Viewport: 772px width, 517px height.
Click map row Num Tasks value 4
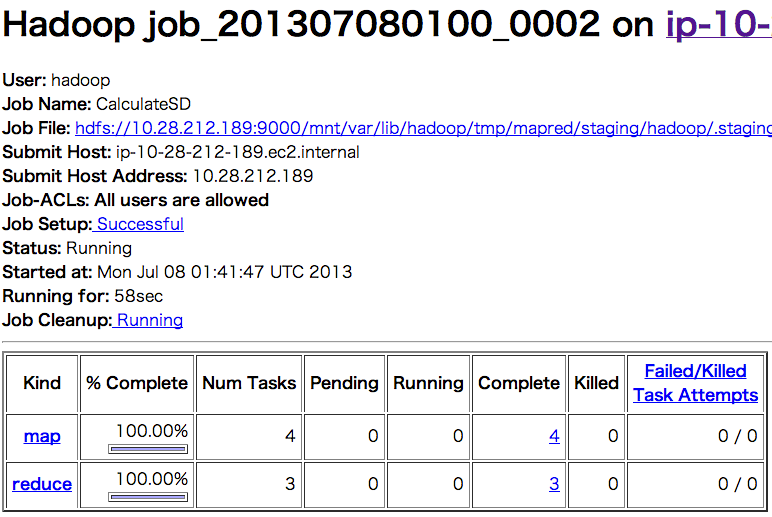tap(290, 436)
